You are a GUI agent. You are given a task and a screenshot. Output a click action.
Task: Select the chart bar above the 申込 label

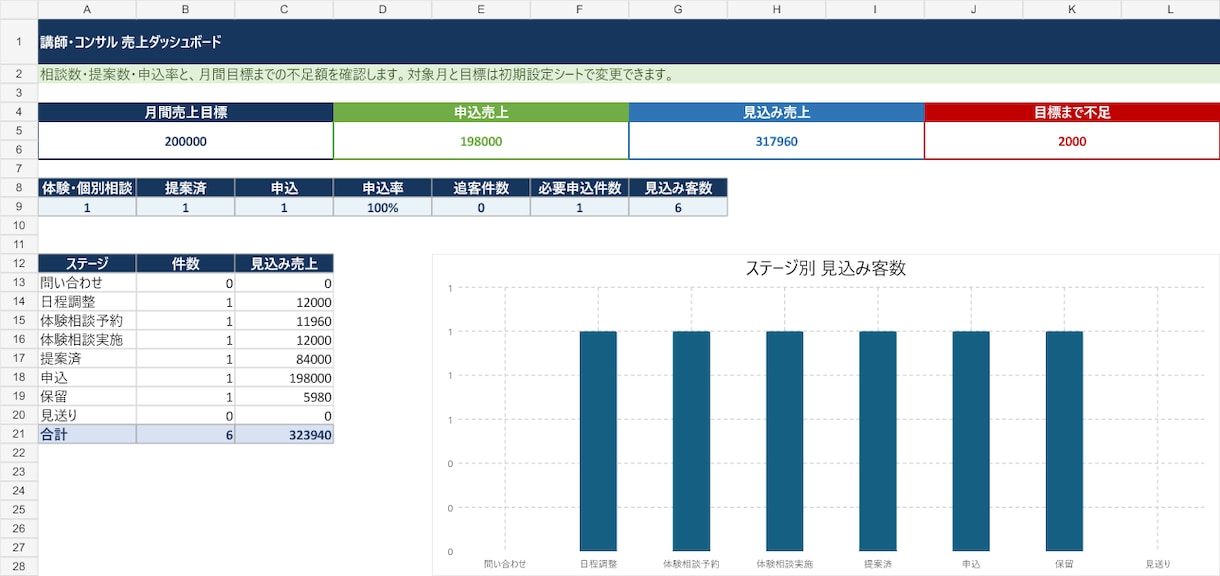(x=971, y=441)
